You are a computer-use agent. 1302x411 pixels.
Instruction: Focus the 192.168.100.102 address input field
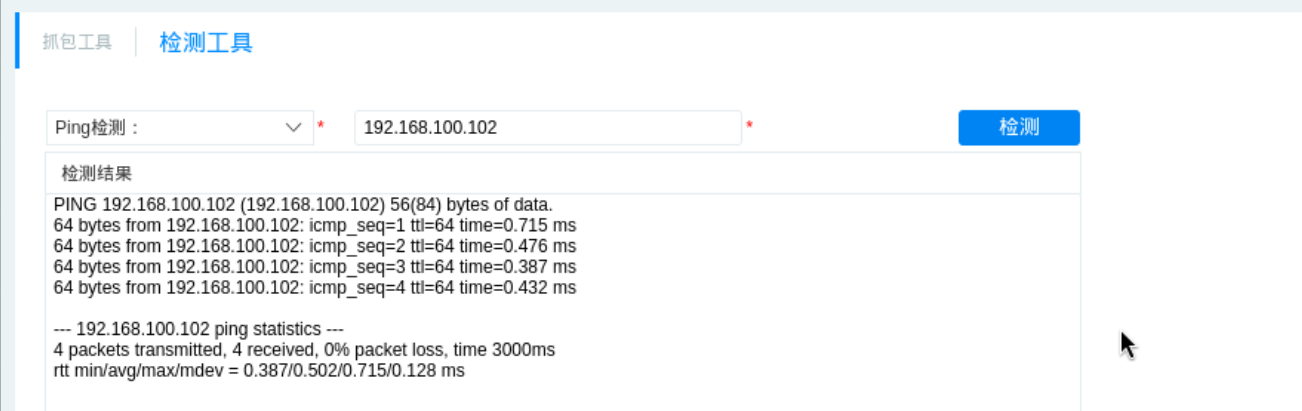point(547,128)
